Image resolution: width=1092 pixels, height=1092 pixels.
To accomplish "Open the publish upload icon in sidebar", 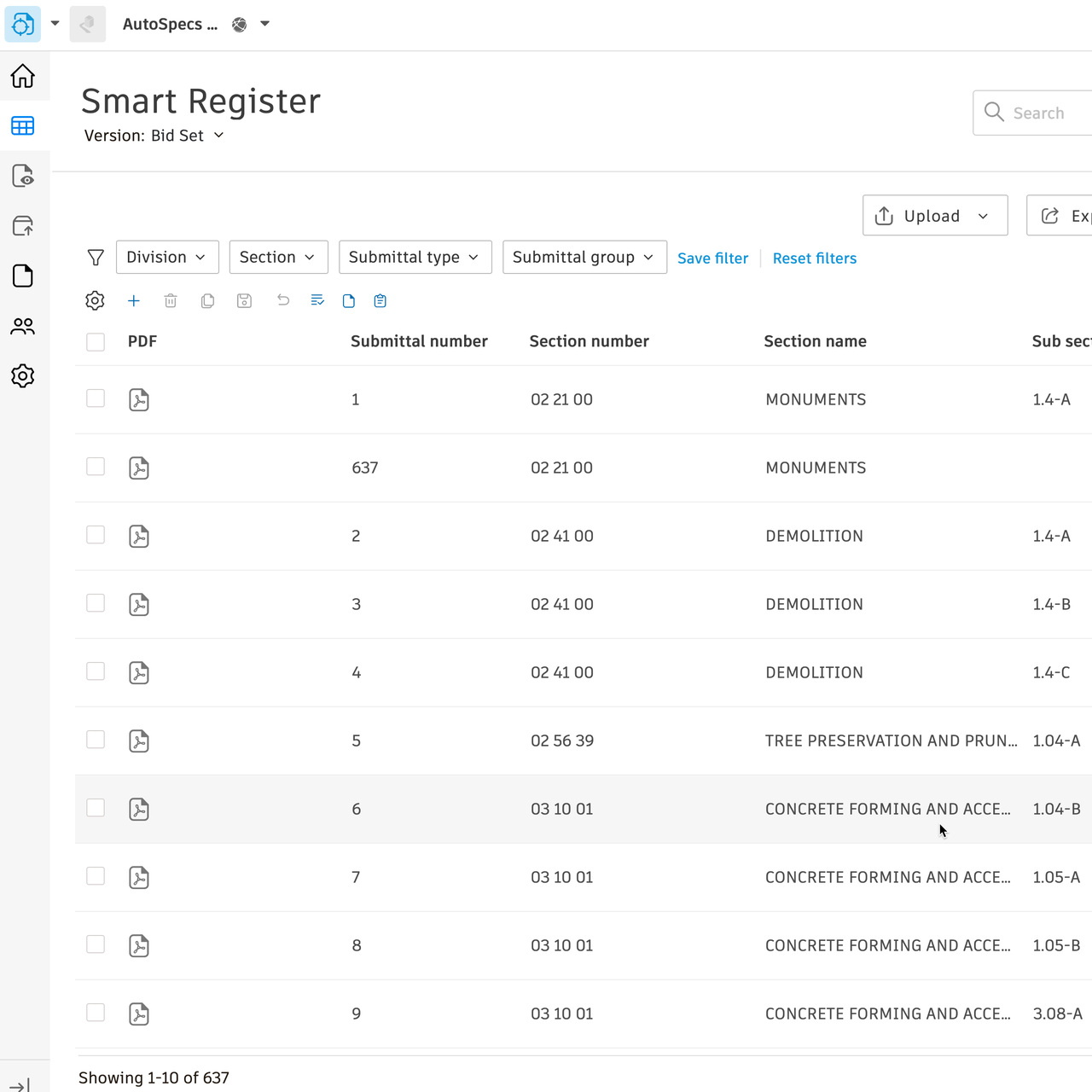I will tap(23, 226).
